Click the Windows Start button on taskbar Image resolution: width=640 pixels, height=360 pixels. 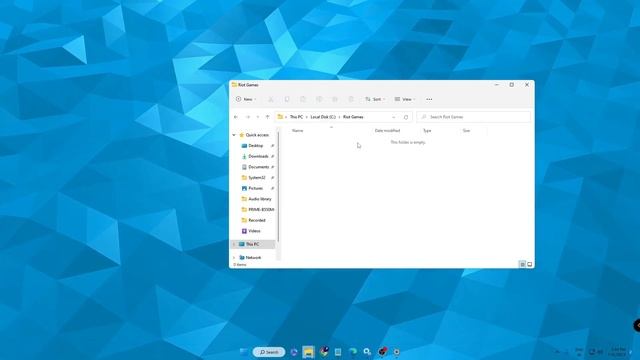[244, 352]
